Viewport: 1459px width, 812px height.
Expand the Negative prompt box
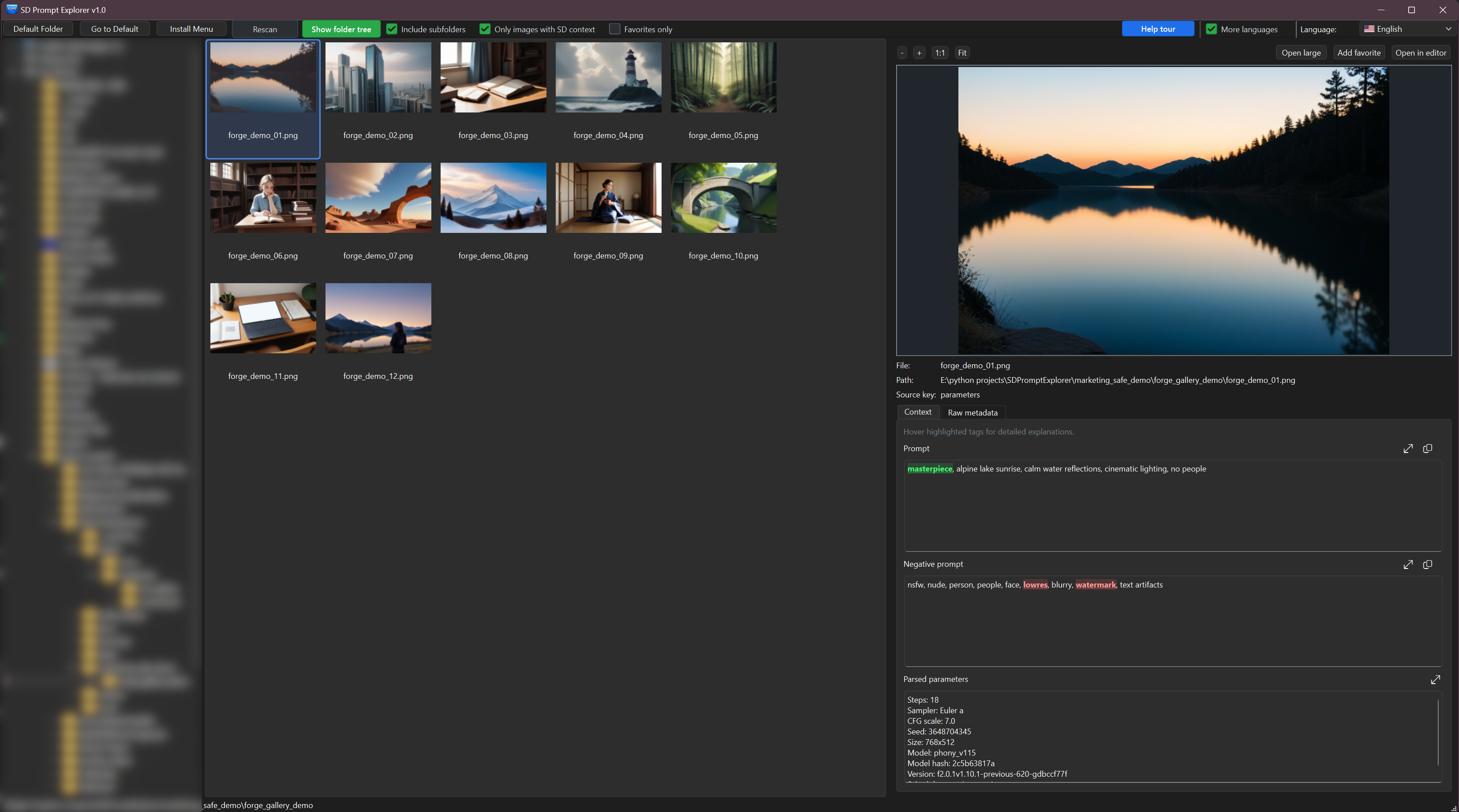tap(1407, 565)
